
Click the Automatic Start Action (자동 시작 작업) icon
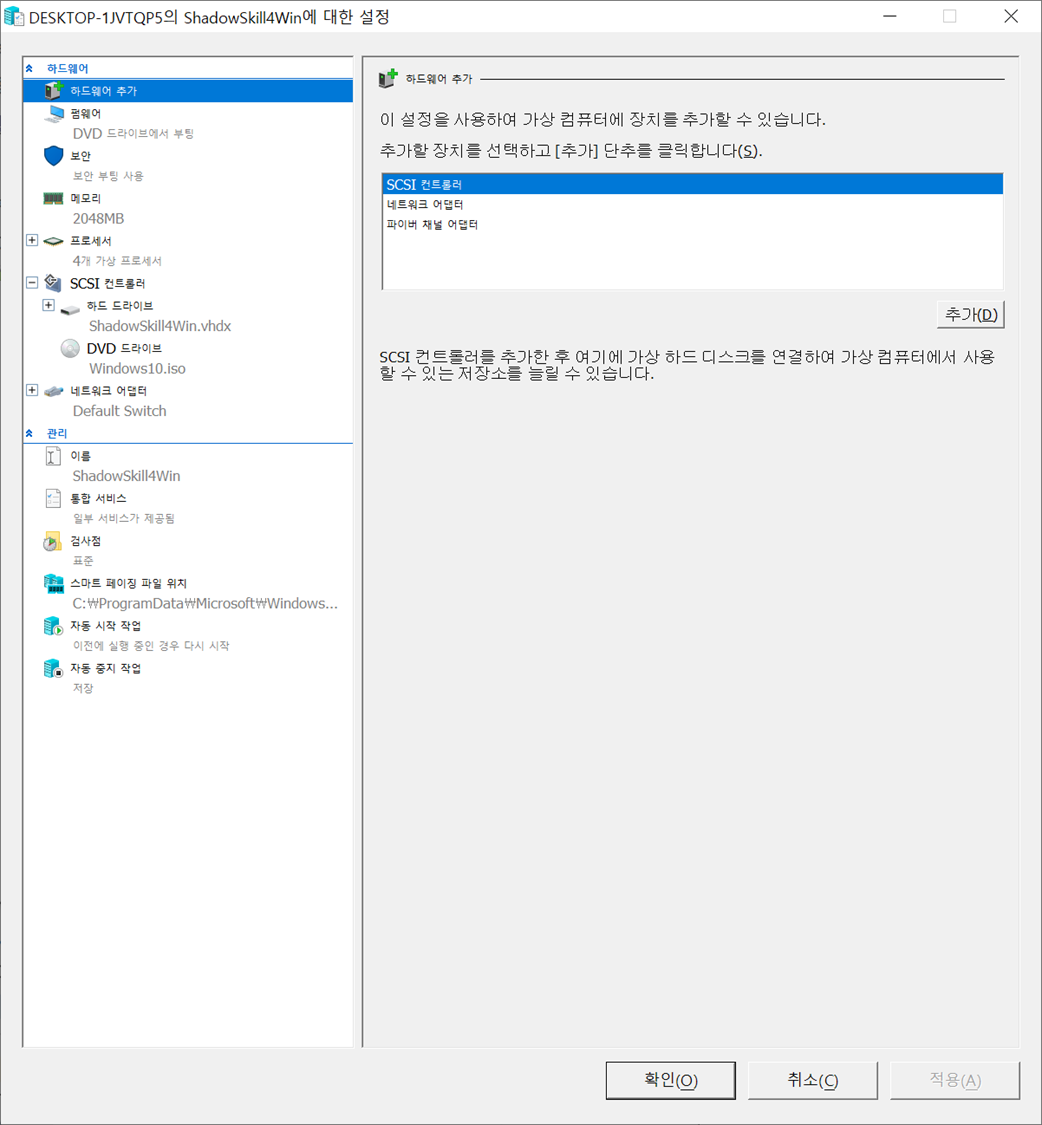pos(54,626)
